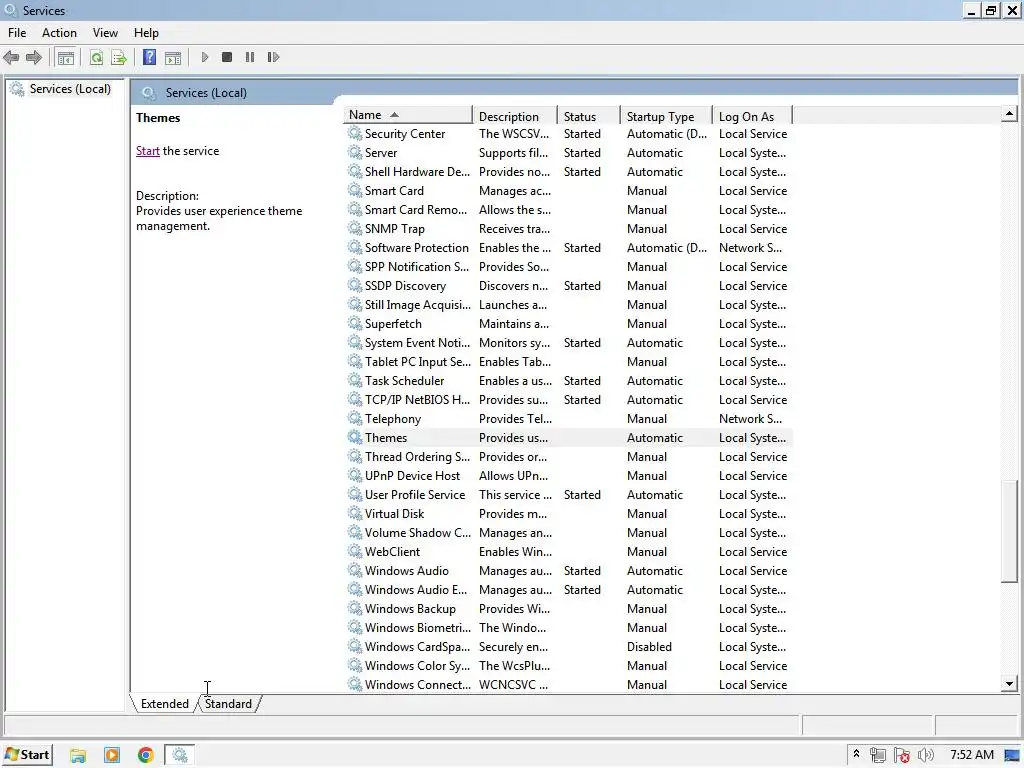Viewport: 1024px width, 768px height.
Task: Switch to the Extended tab
Action: point(165,703)
